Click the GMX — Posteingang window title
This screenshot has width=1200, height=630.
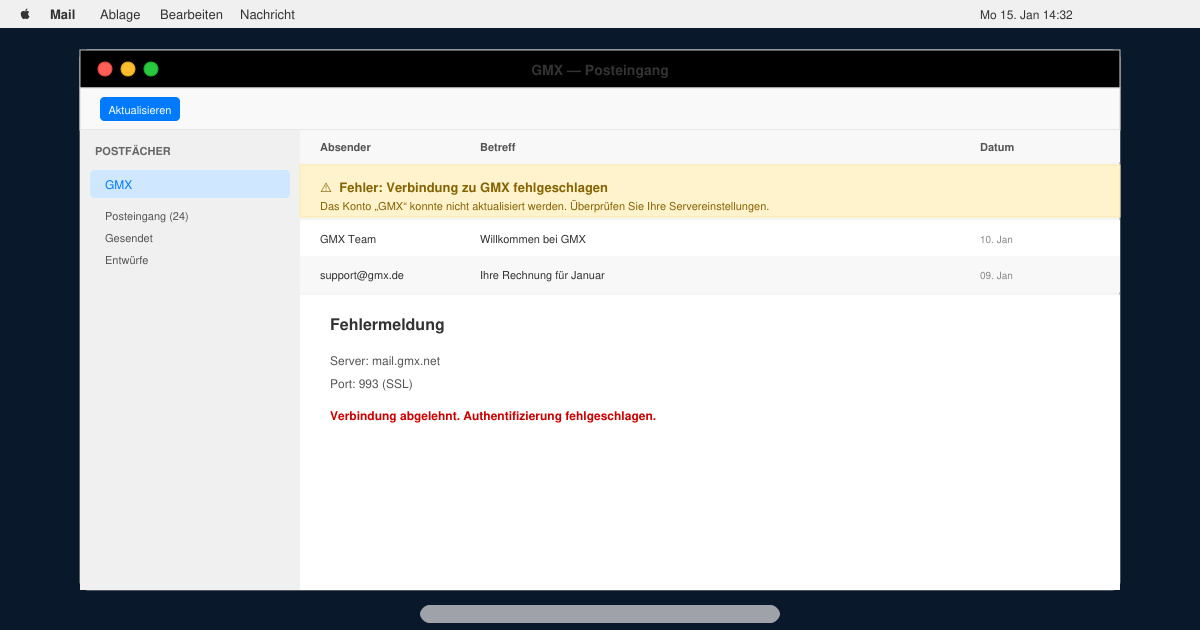tap(600, 70)
